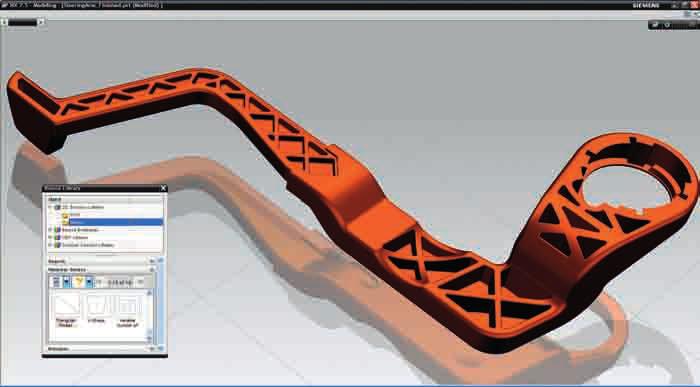Expand the Preview section at panel bottom

(152, 349)
